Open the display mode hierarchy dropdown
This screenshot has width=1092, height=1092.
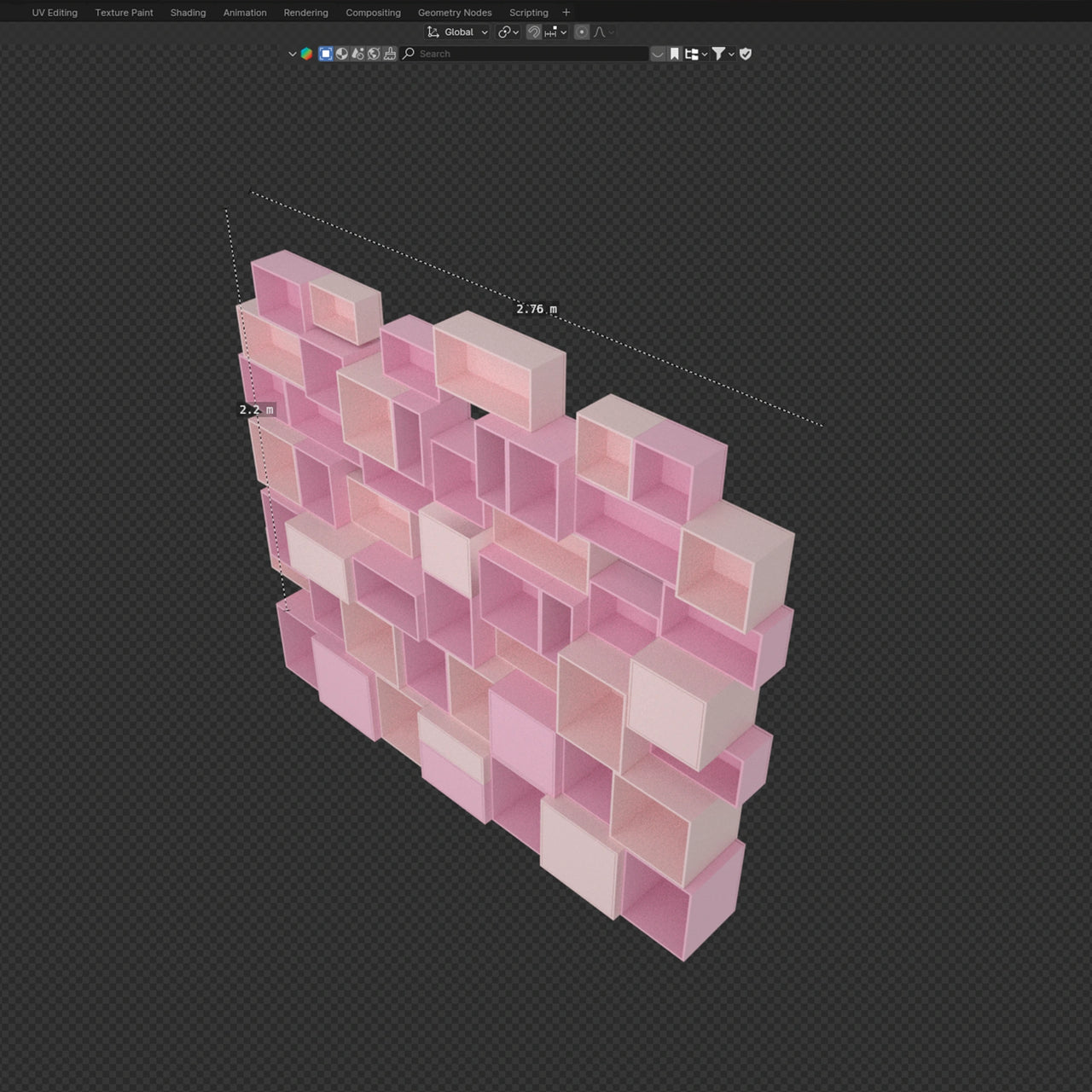pos(695,54)
